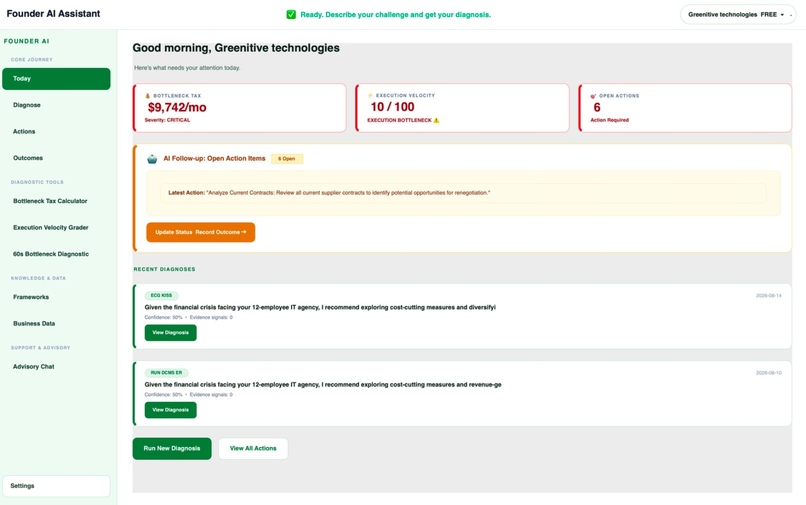Click the AI Follow-up: Open Action Items heading
This screenshot has height=505, width=806.
[214, 158]
